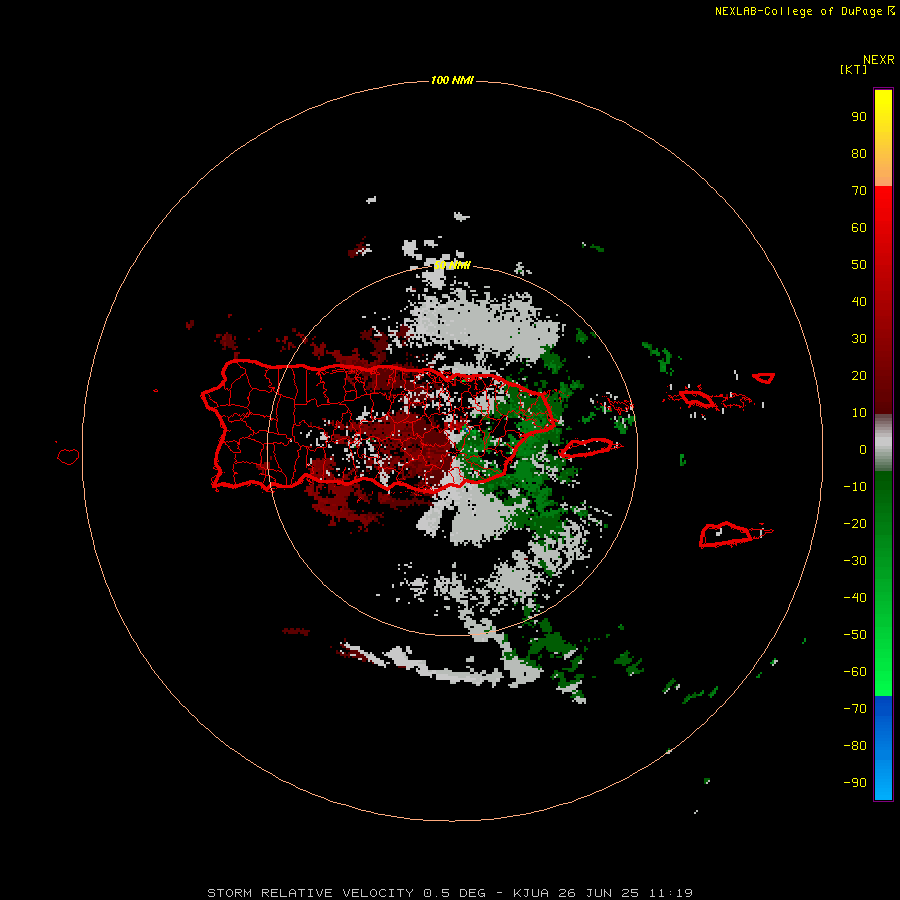Click the -80 scale value
The height and width of the screenshot is (900, 900).
(855, 746)
